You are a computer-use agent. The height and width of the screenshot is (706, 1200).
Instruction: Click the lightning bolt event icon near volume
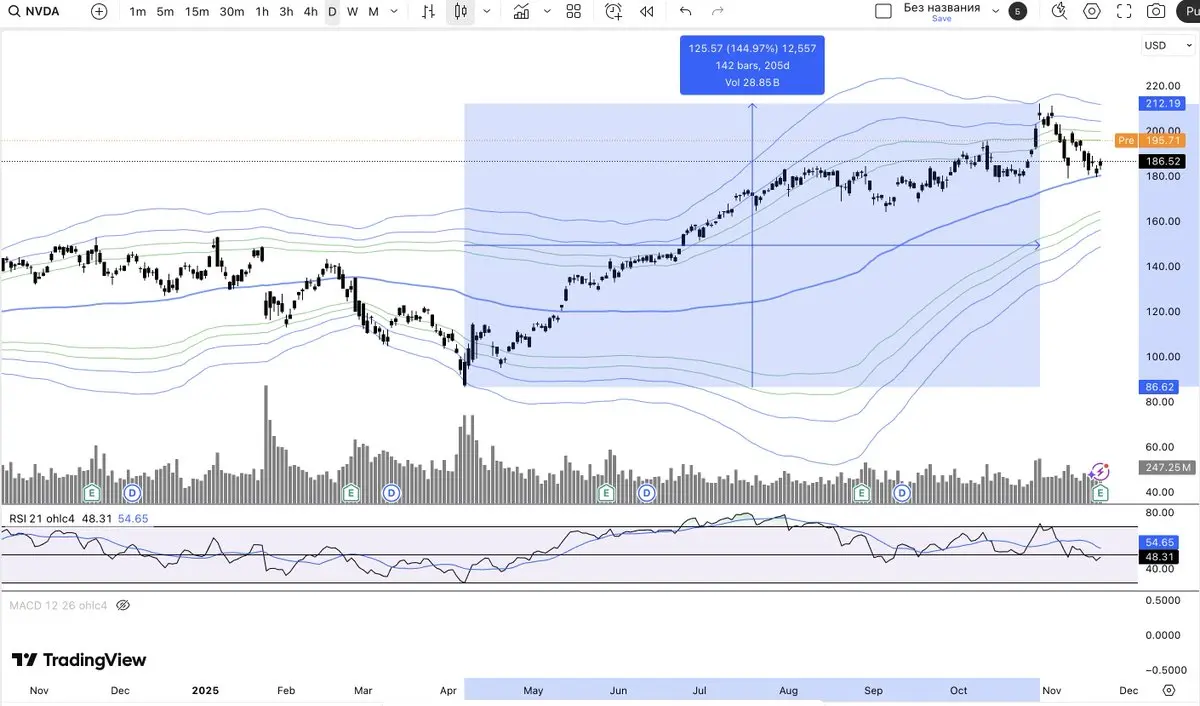pyautogui.click(x=1100, y=471)
